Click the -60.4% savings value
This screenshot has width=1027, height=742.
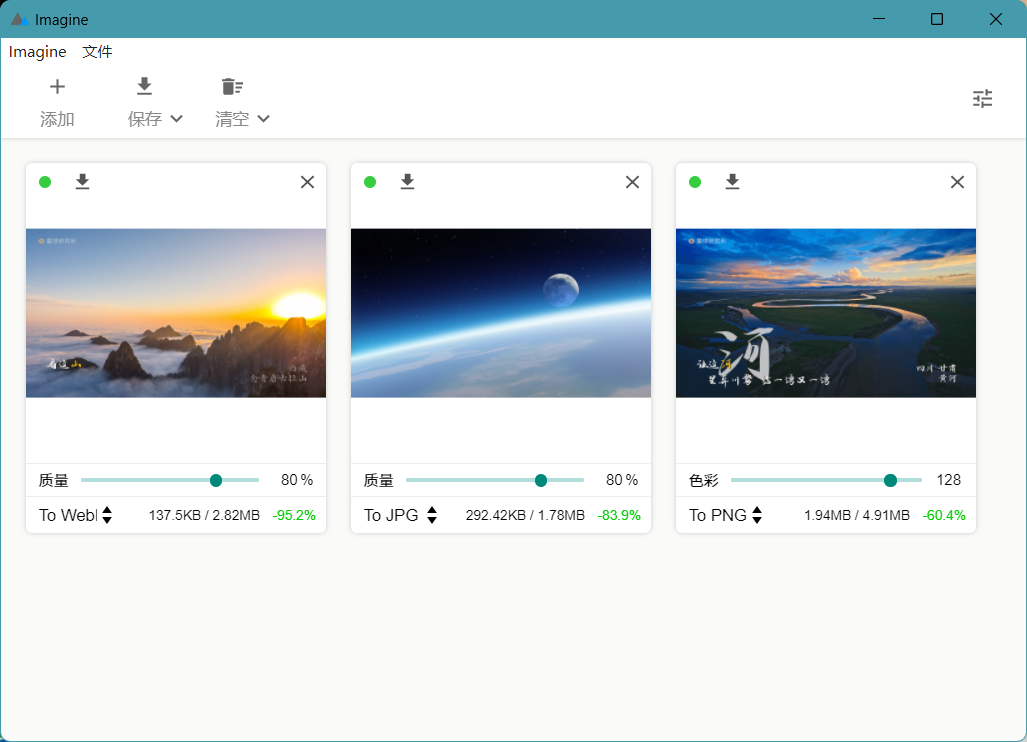click(x=944, y=515)
